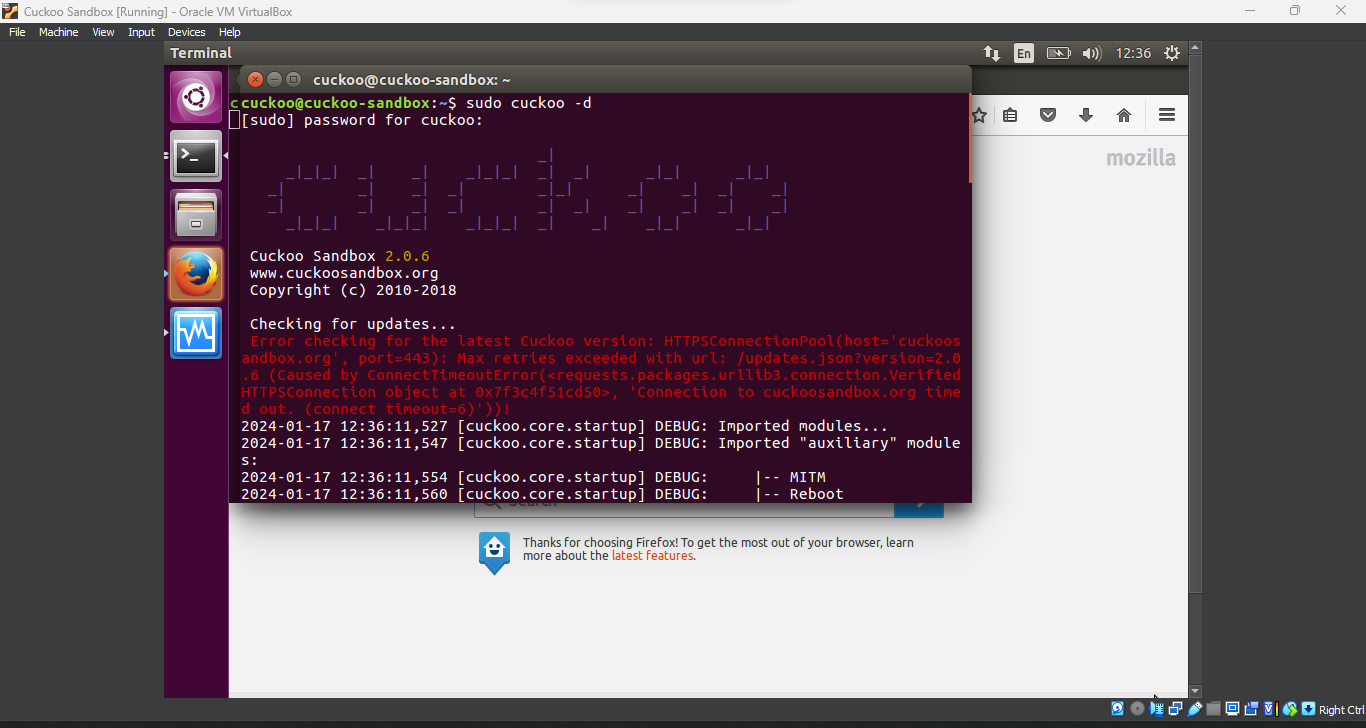1366x728 pixels.
Task: Click the network adapters status icon
Action: (1176, 709)
